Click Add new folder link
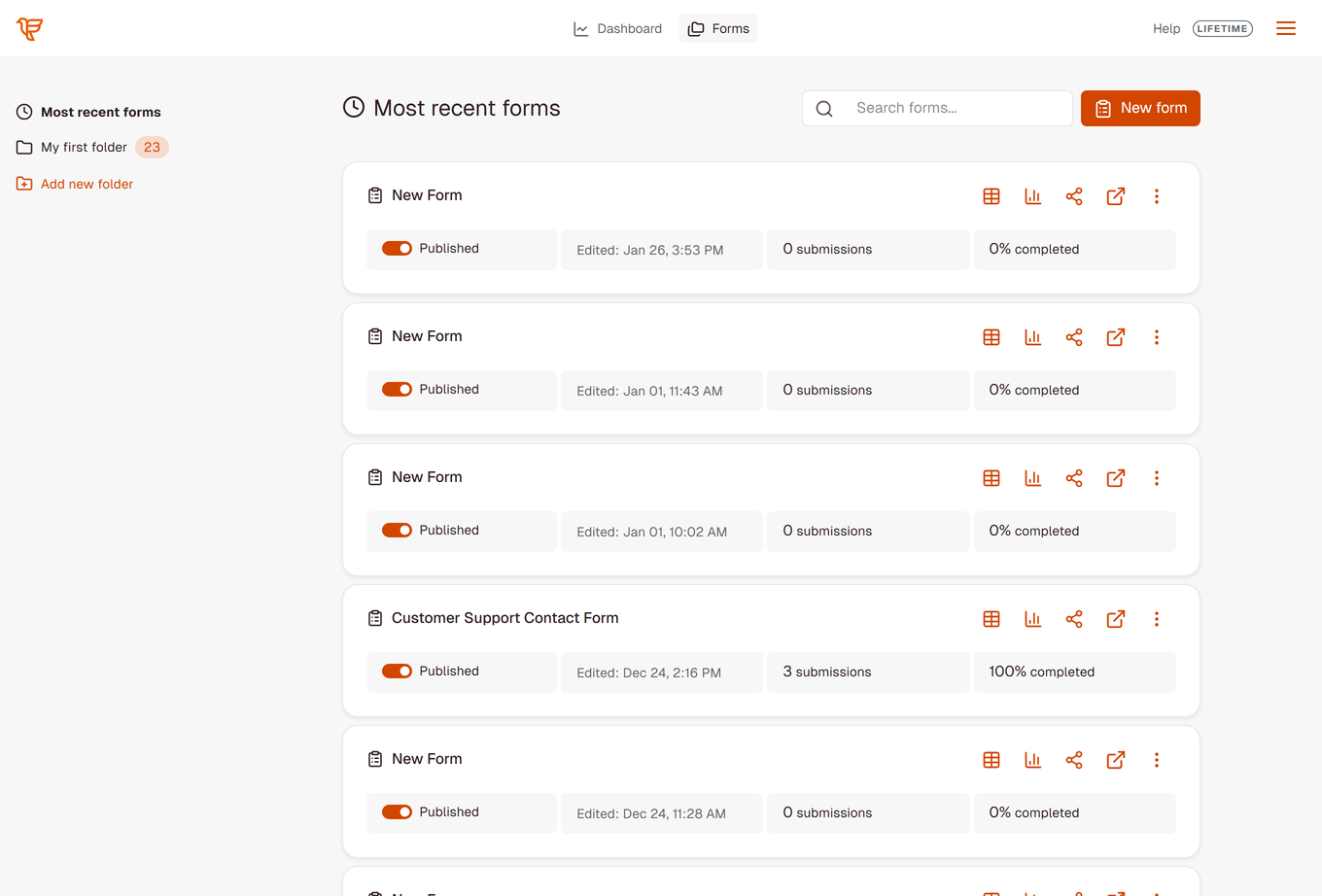1322x896 pixels. [x=75, y=184]
